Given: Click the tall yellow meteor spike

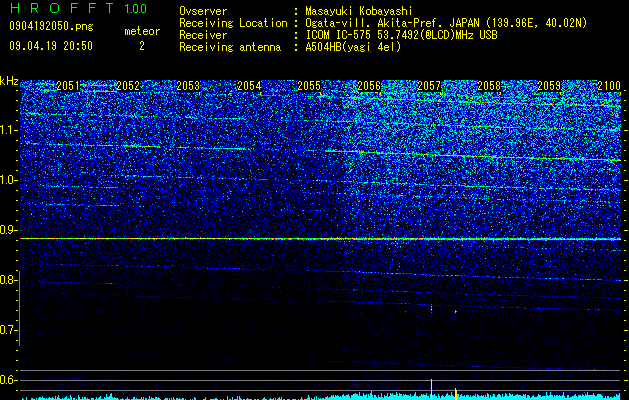Looking at the screenshot, I should [431, 389].
